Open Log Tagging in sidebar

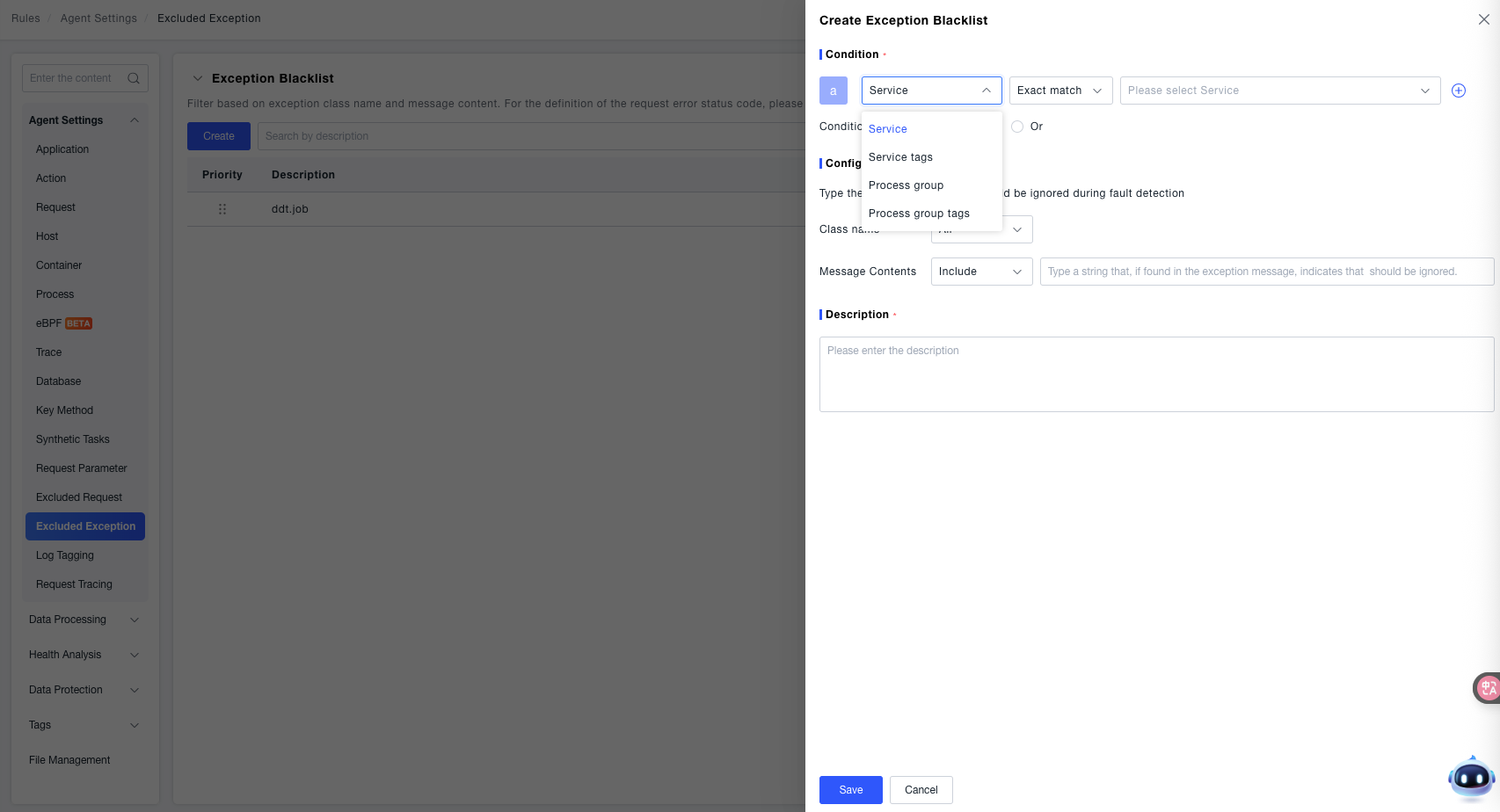coord(65,555)
